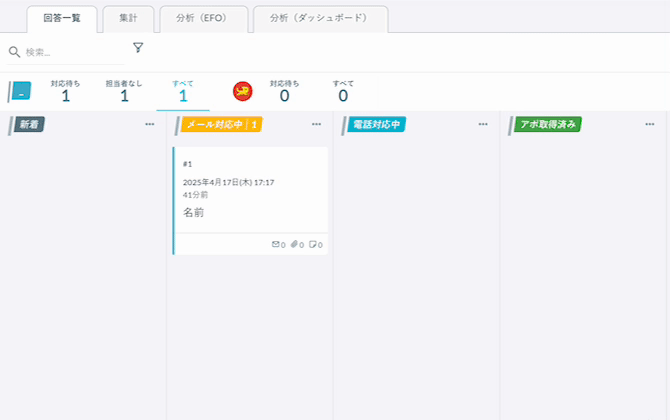This screenshot has height=420, width=670.
Task: Open the 分析（EFO） tab
Action: pyautogui.click(x=204, y=19)
